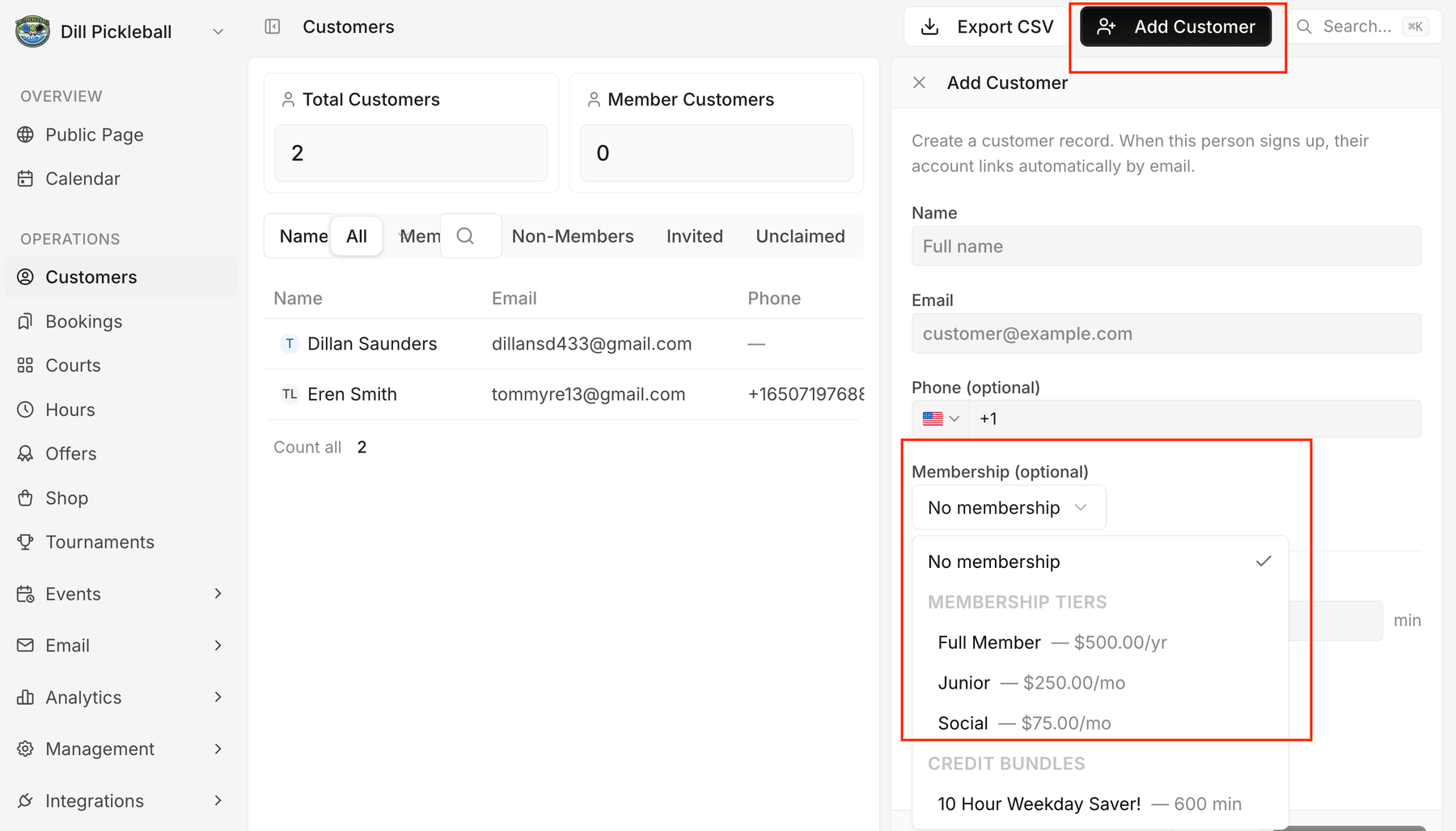Expand the Email submenu chevron
1456x831 pixels.
tap(218, 646)
